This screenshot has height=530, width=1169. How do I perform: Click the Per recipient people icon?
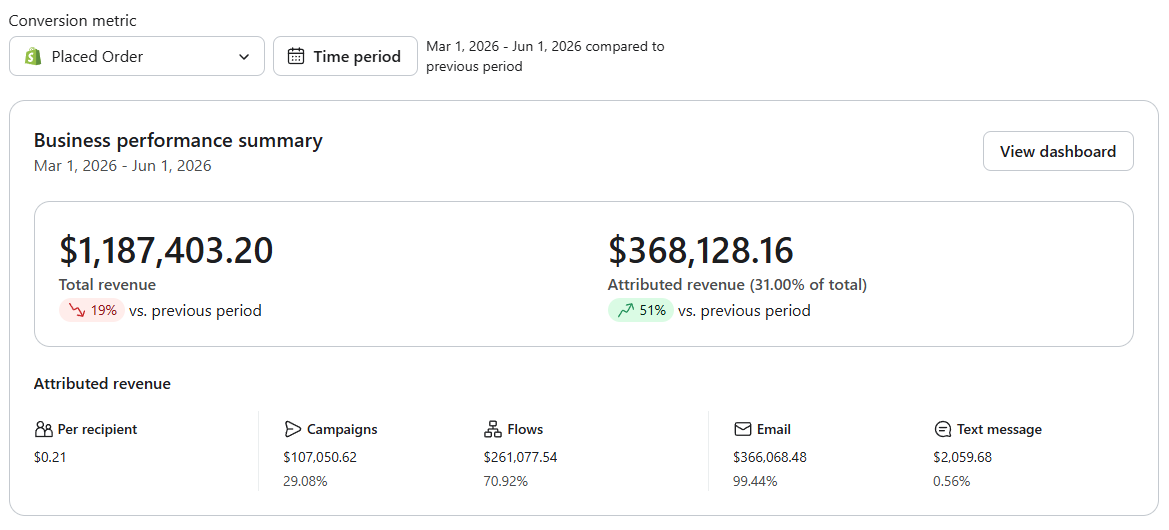(x=43, y=429)
